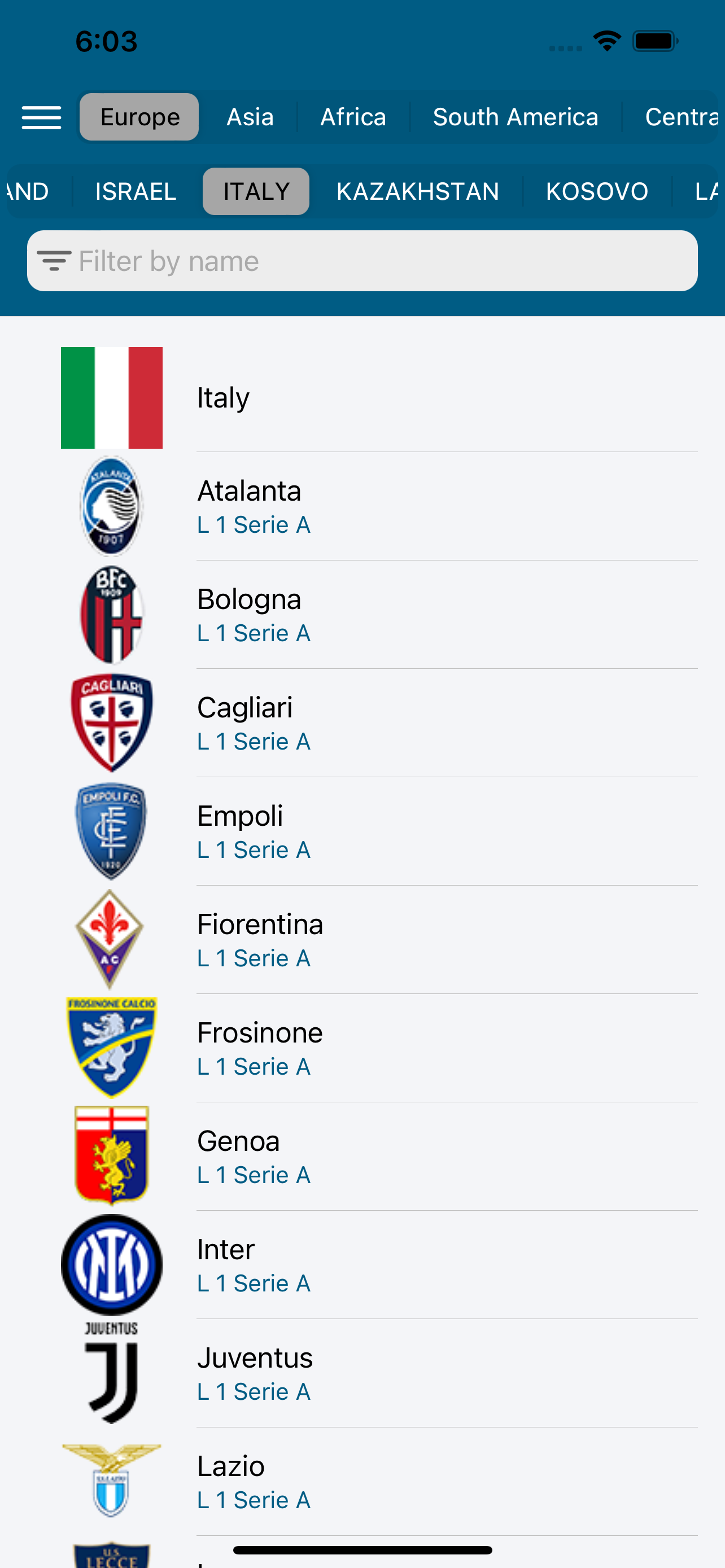Tap the Atalanta club crest
Screen dimensions: 725x1568
111,506
